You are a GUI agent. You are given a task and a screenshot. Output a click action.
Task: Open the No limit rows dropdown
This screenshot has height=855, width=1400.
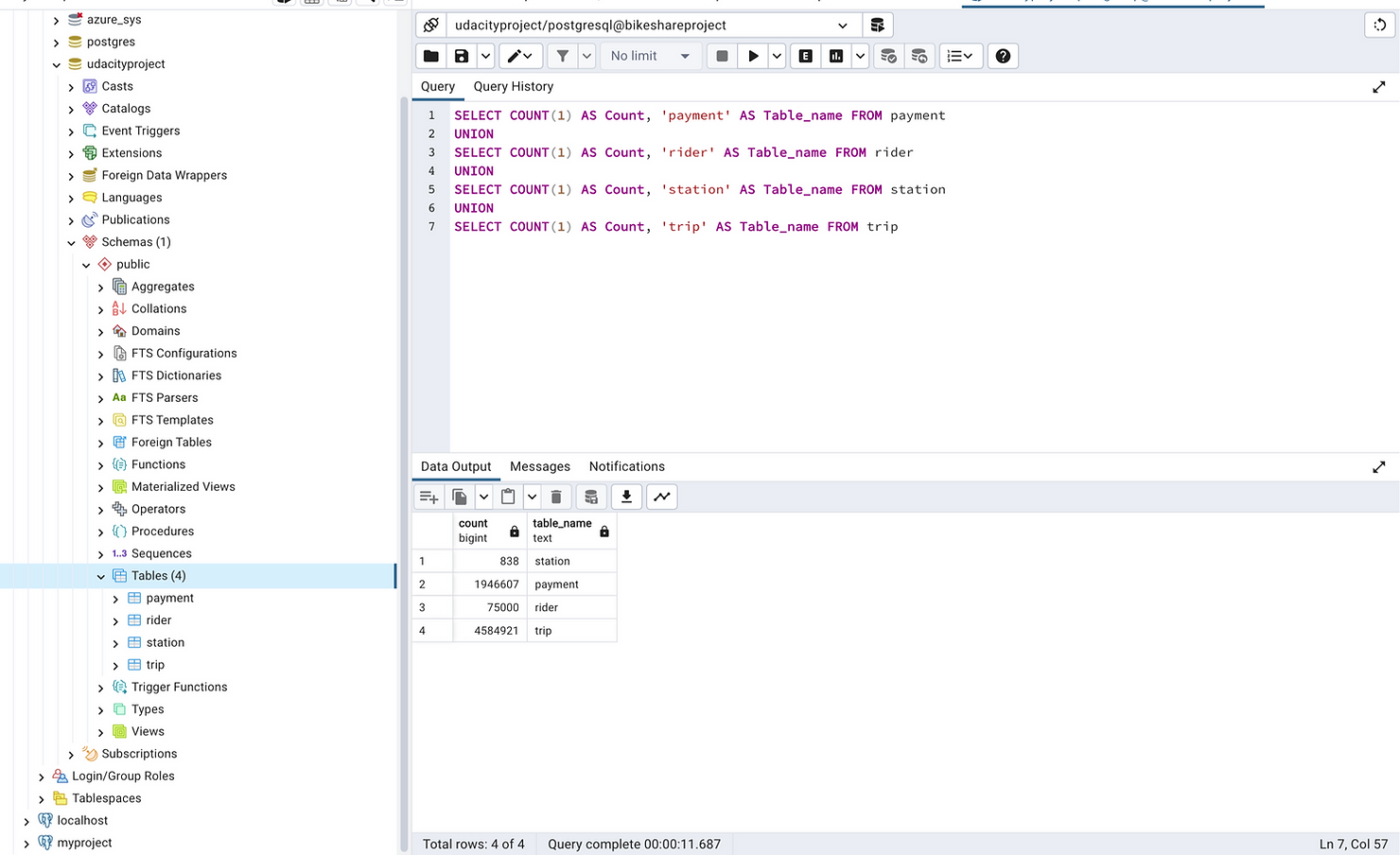651,56
